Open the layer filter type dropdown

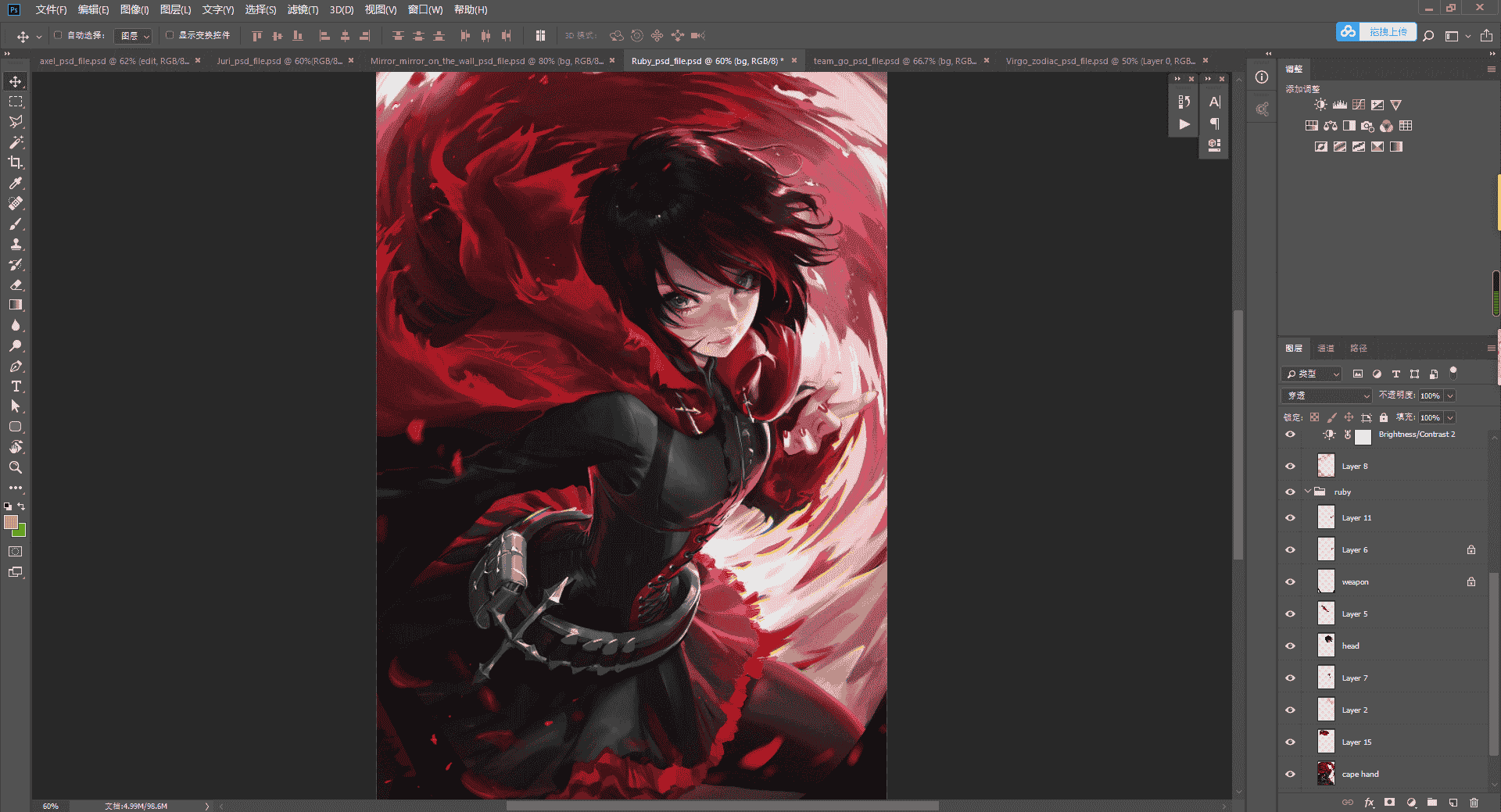click(x=1311, y=374)
